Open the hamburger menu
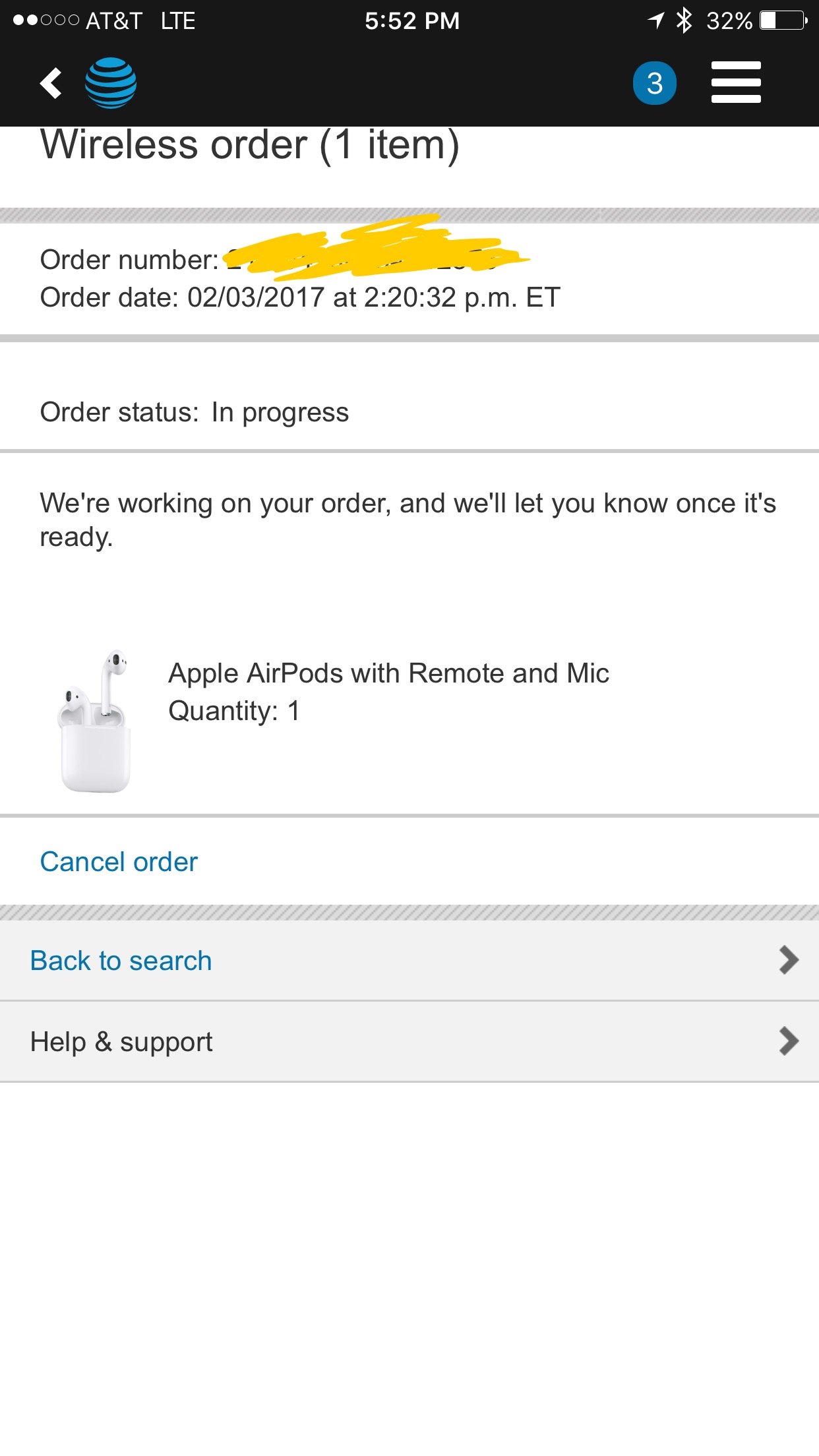819x1456 pixels. pos(736,82)
